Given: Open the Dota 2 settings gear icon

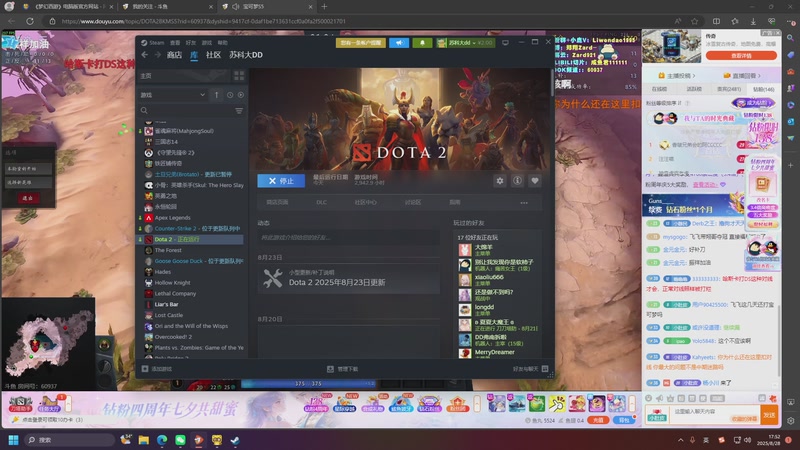Looking at the screenshot, I should click(x=499, y=181).
